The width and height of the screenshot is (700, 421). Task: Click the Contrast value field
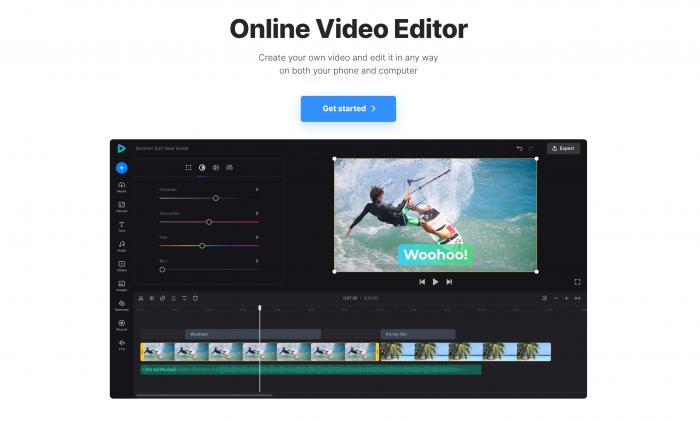(257, 190)
